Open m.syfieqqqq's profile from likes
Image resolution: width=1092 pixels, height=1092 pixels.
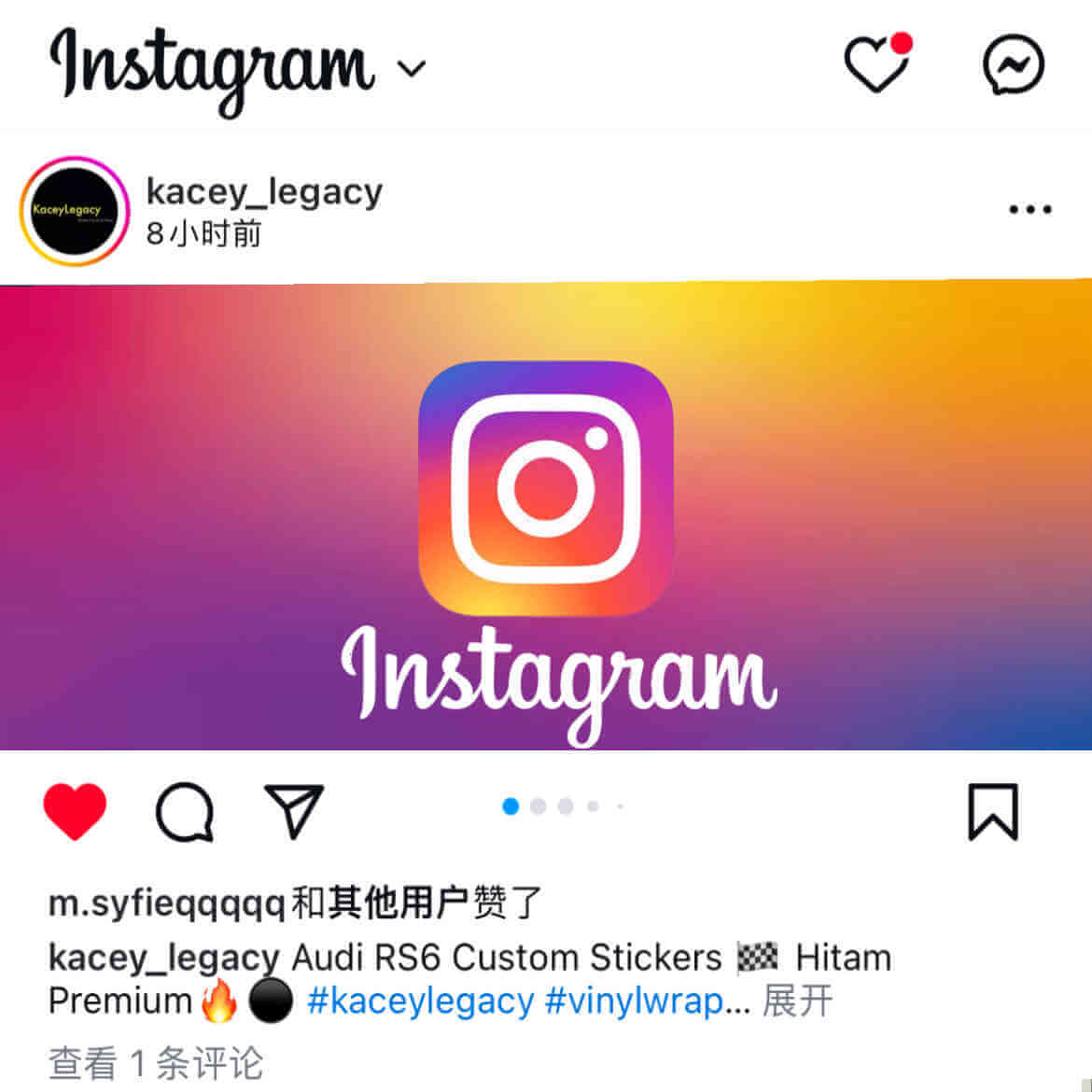pos(167,903)
